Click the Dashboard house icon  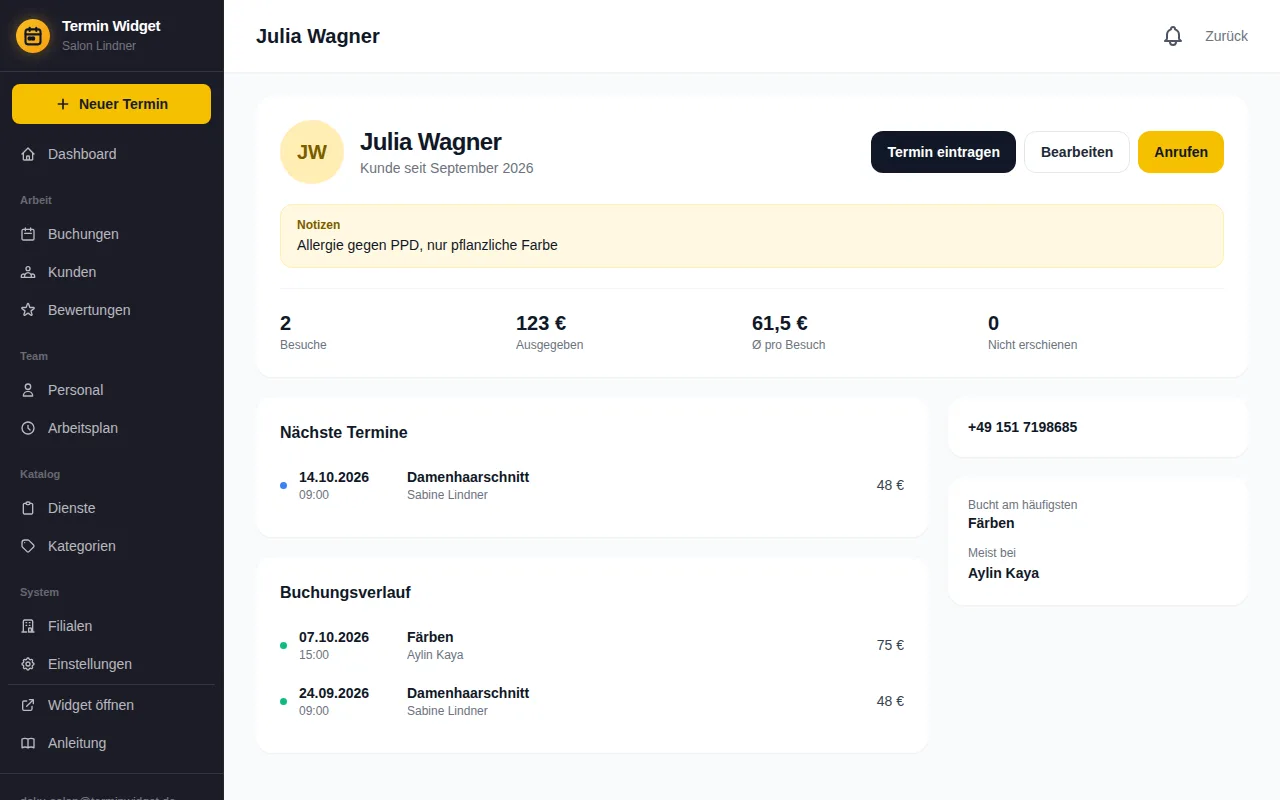click(x=28, y=154)
